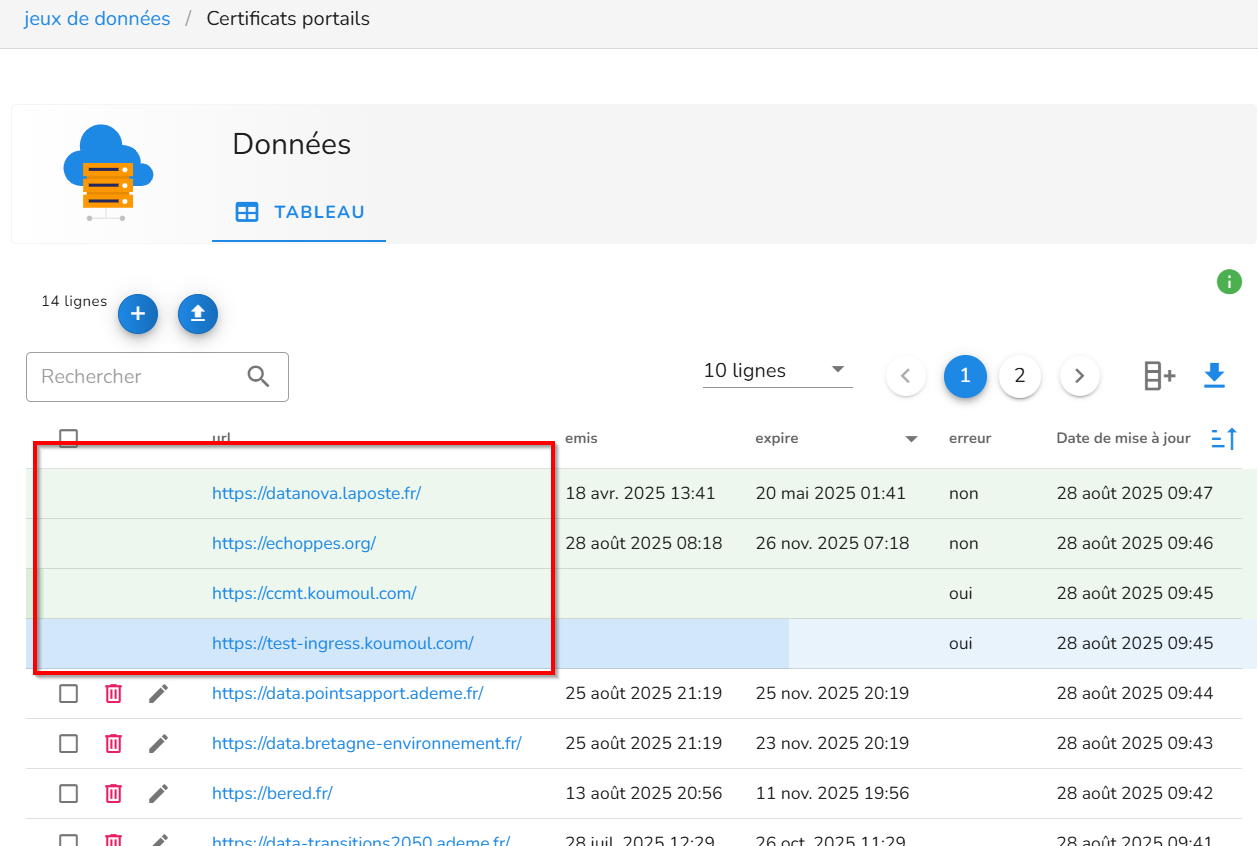This screenshot has height=846, width=1258.
Task: Click the sort order icon near date column
Action: tap(1224, 438)
